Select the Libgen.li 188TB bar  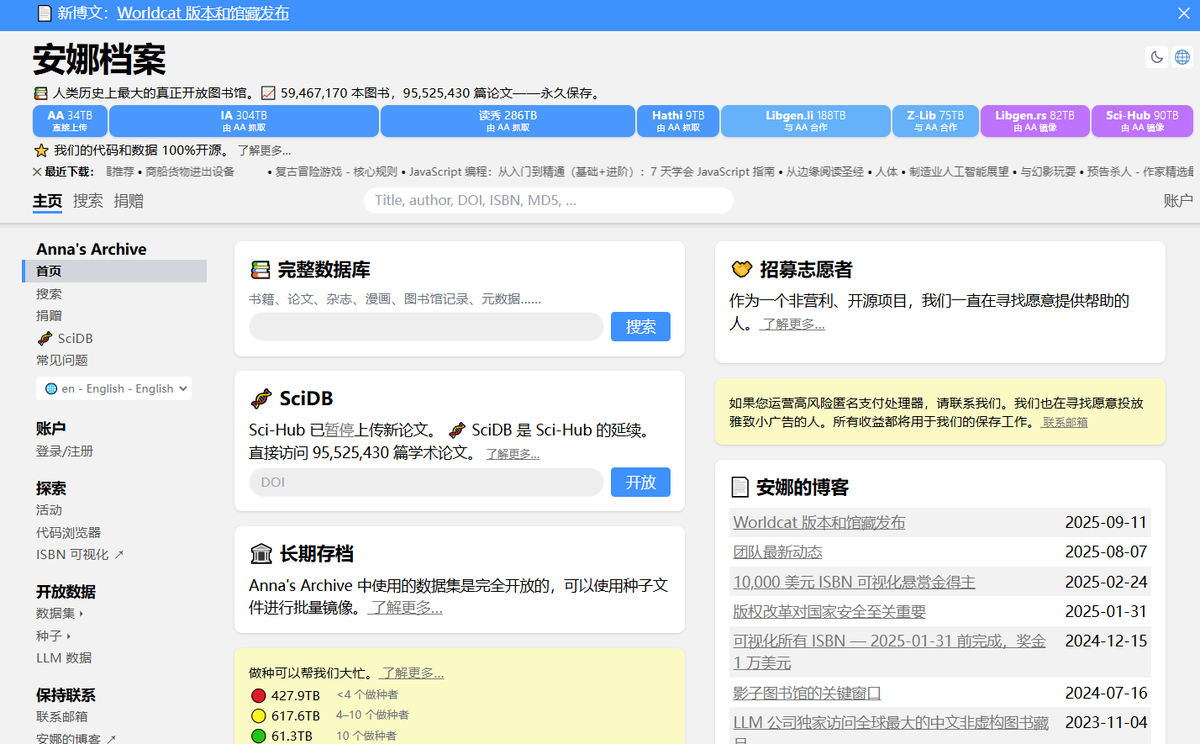coord(806,121)
